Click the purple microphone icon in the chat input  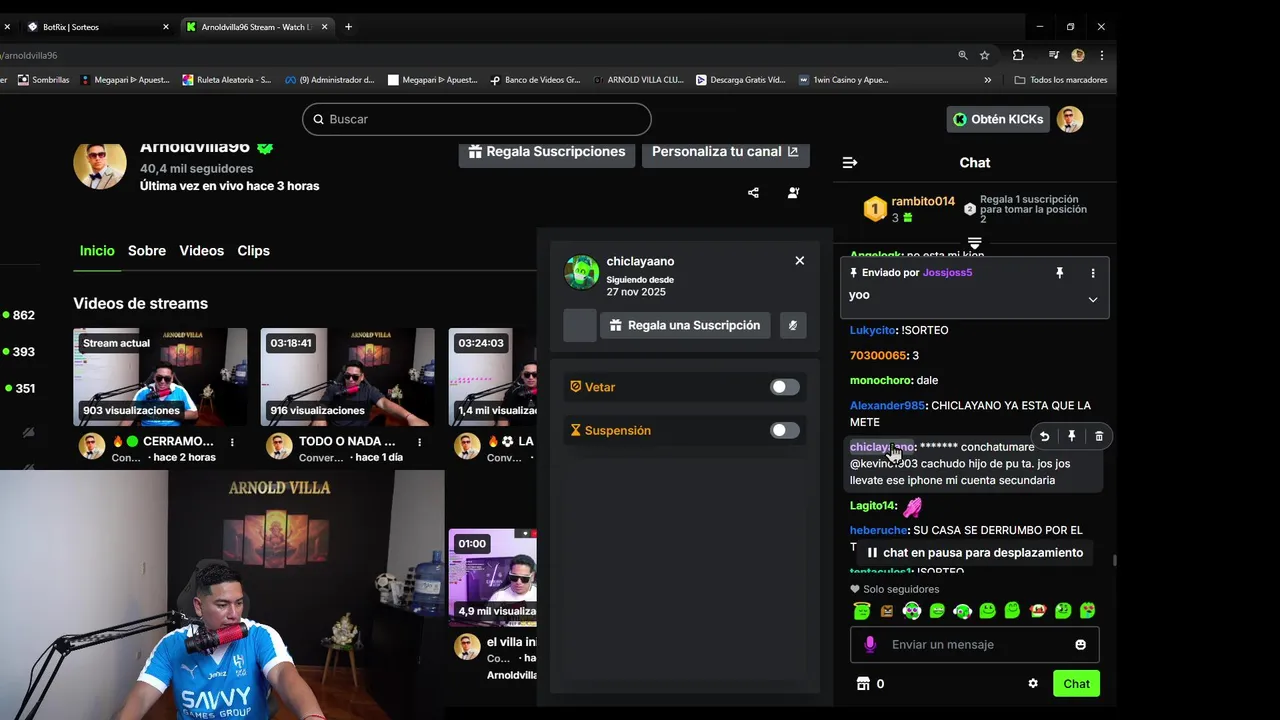click(870, 645)
